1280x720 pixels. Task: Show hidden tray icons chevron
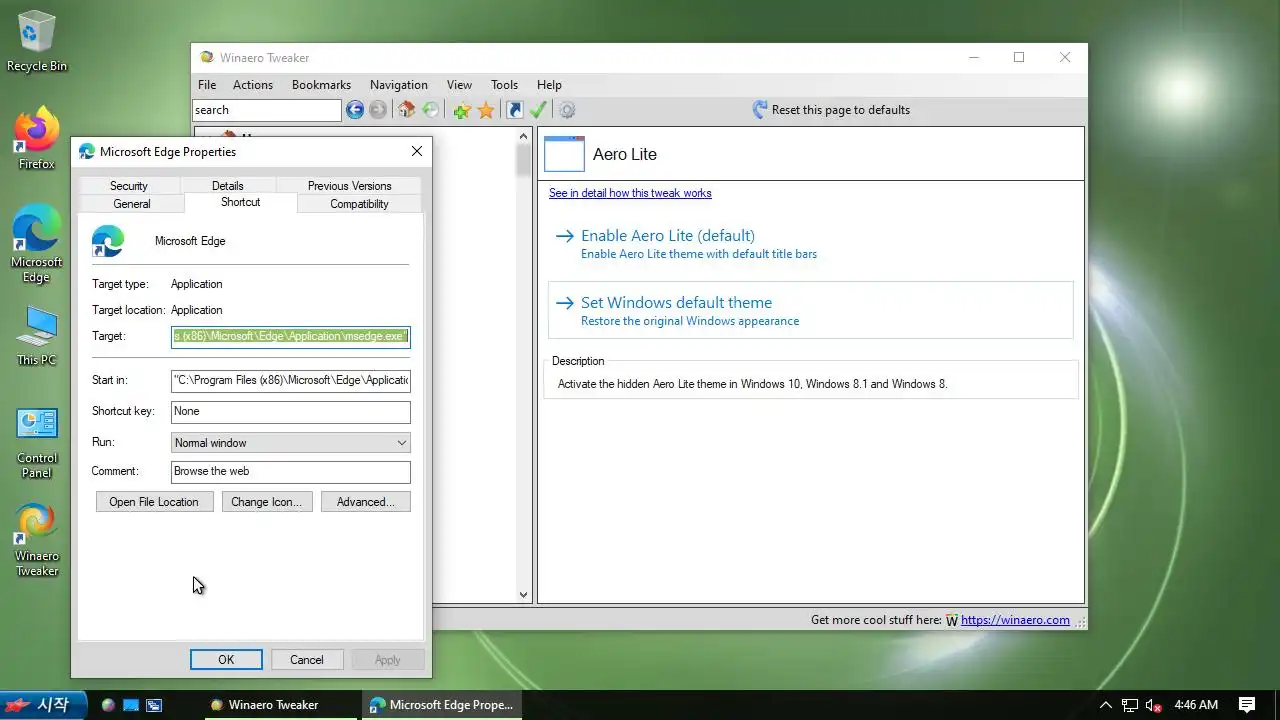point(1105,705)
